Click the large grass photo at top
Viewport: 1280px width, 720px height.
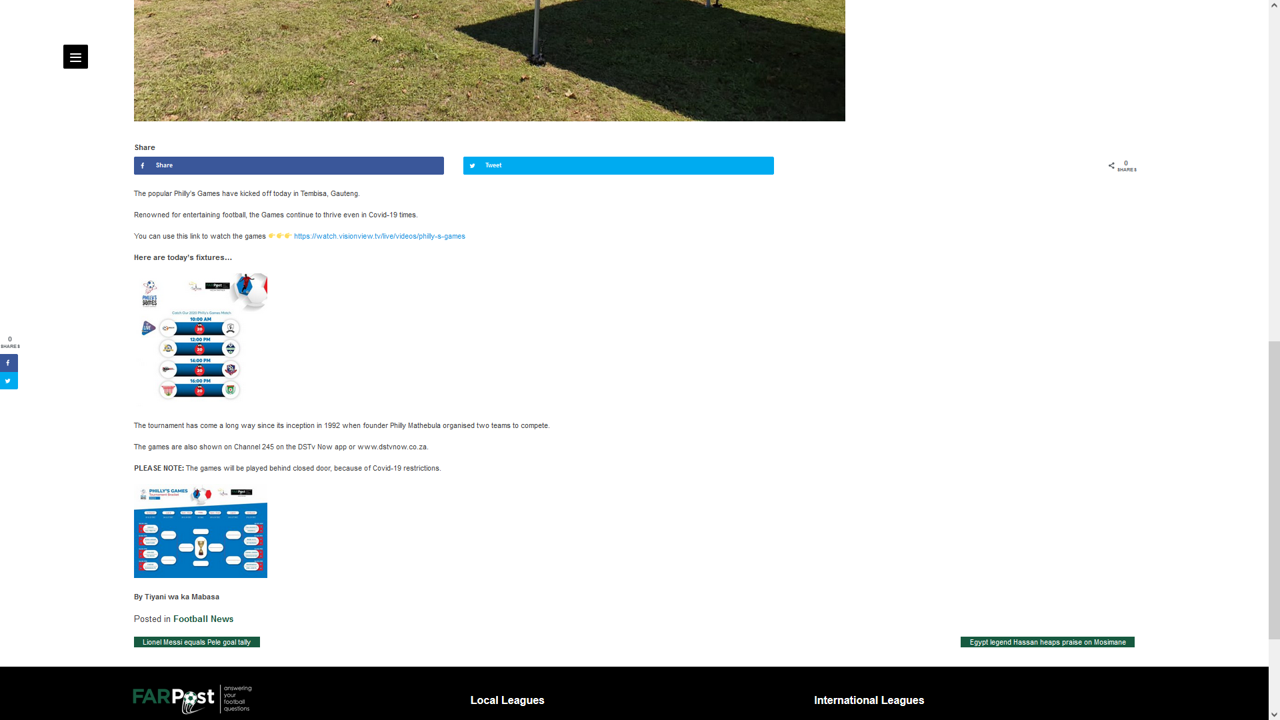point(489,60)
